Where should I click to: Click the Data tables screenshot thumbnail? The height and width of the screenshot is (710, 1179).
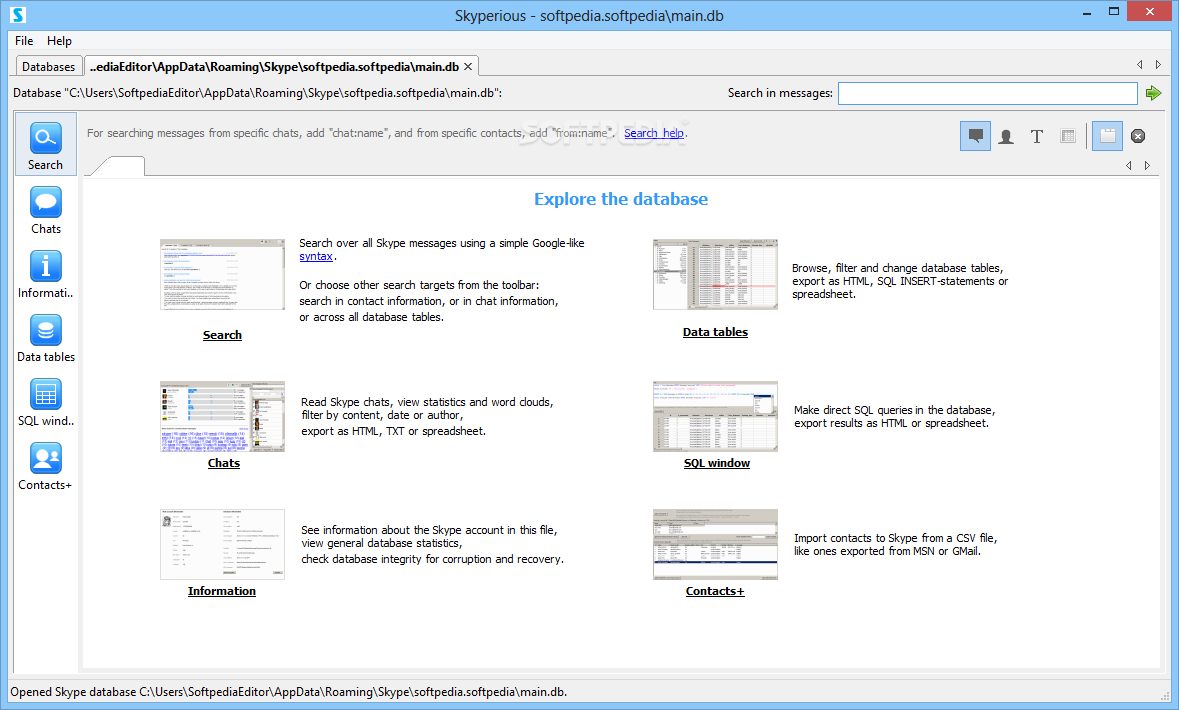(715, 275)
